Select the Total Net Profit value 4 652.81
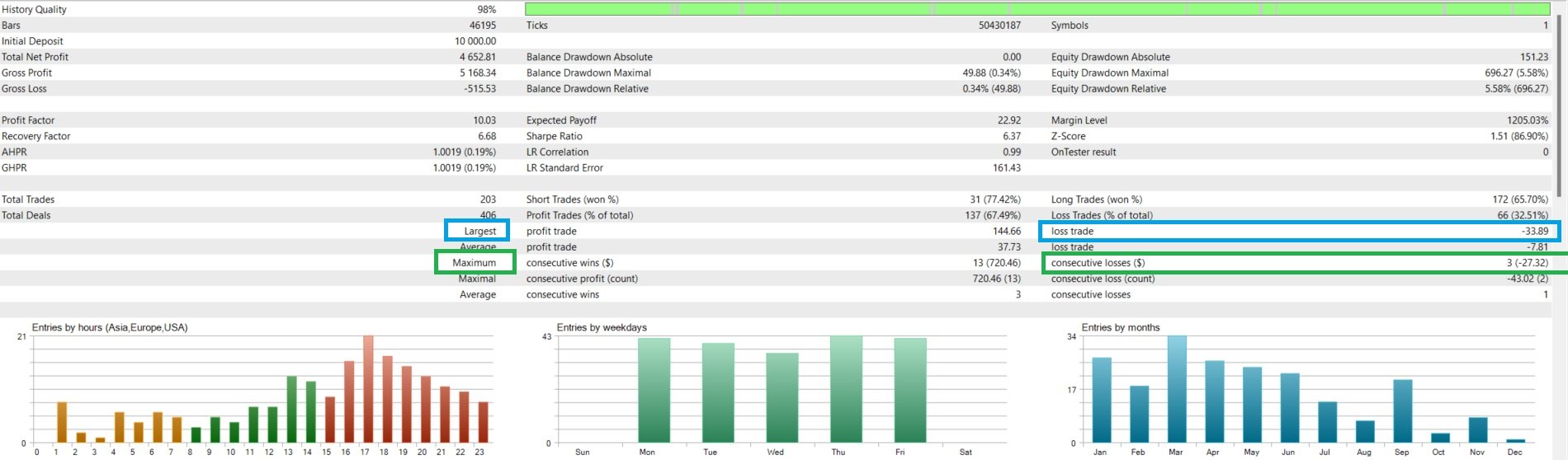Image resolution: width=1568 pixels, height=460 pixels. [478, 57]
